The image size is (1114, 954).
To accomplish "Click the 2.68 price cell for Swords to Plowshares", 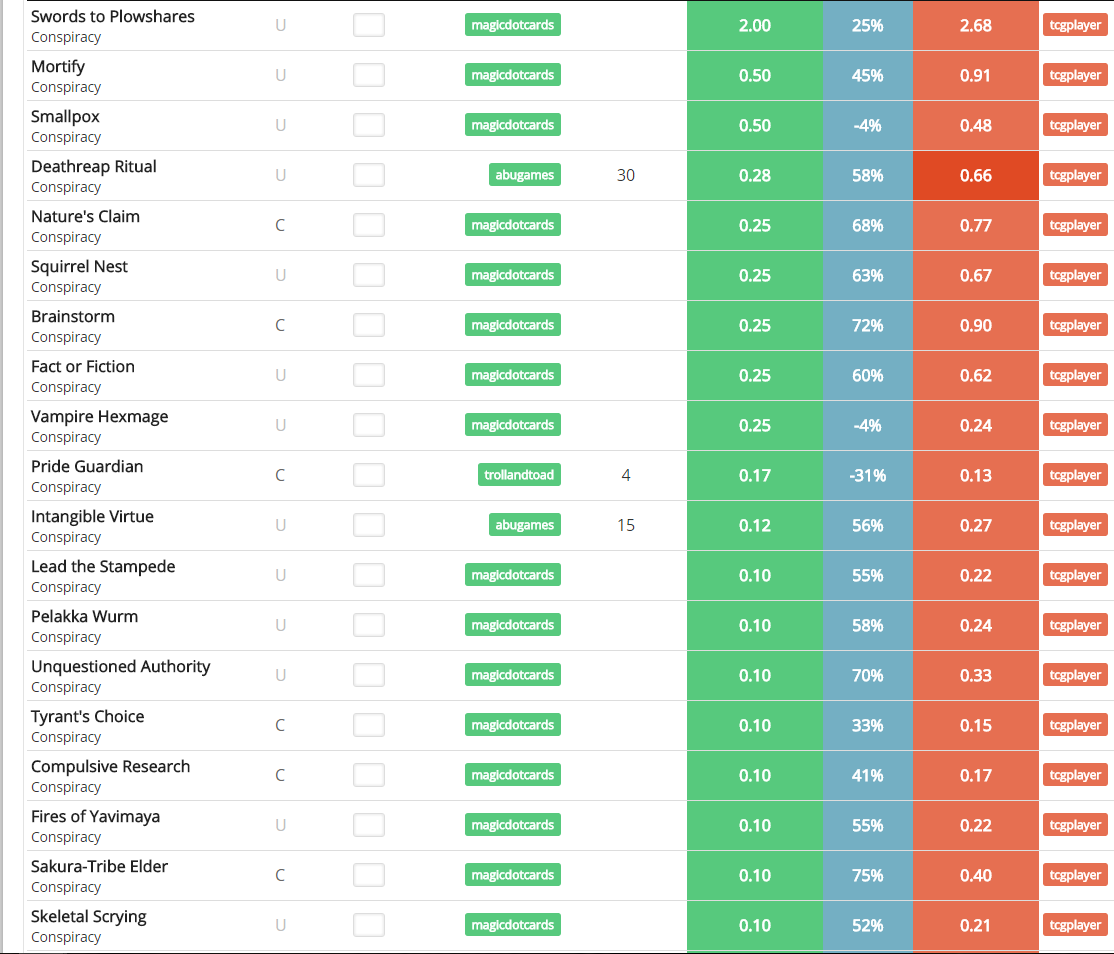I will click(975, 25).
